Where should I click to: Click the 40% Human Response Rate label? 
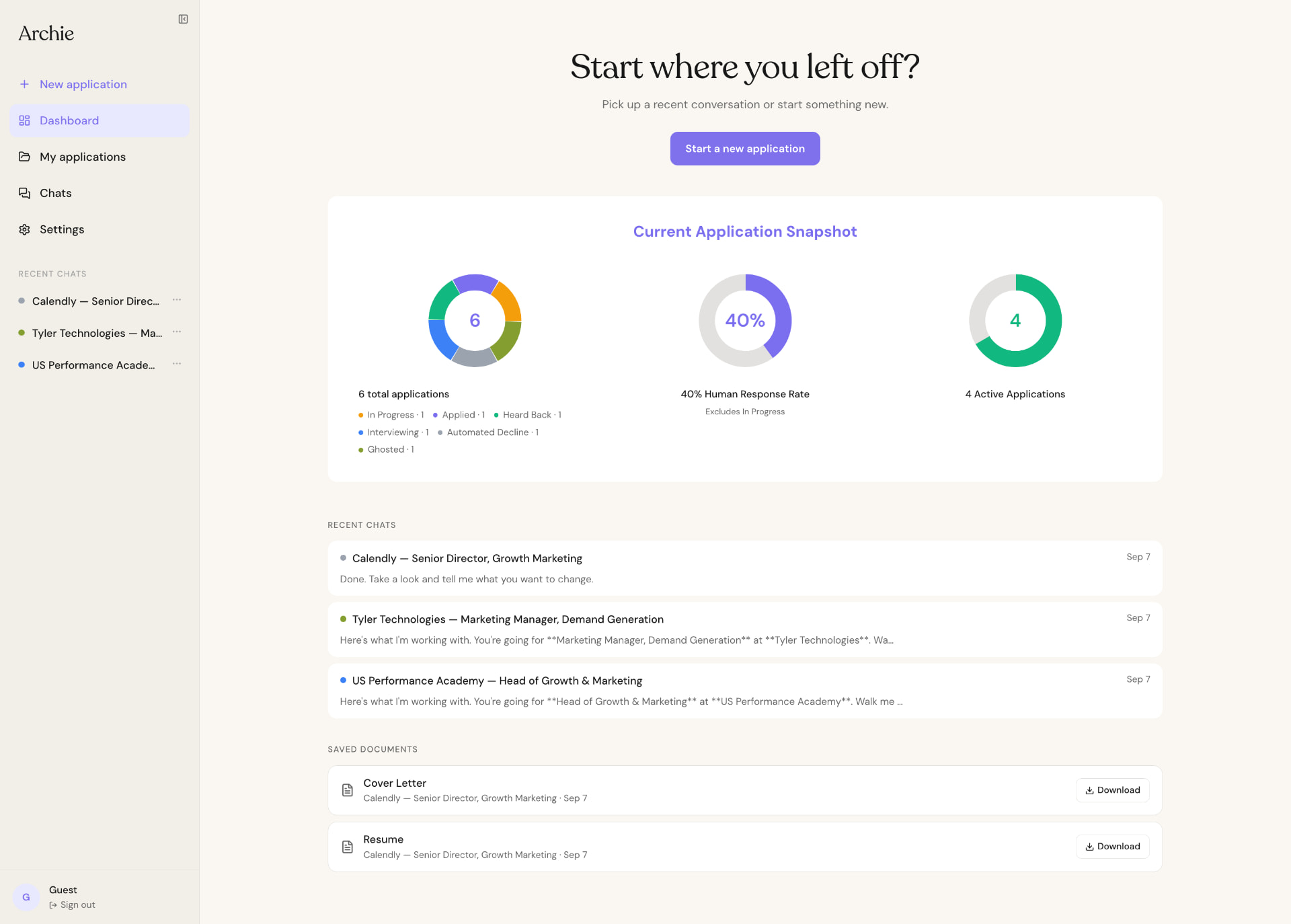coord(745,394)
